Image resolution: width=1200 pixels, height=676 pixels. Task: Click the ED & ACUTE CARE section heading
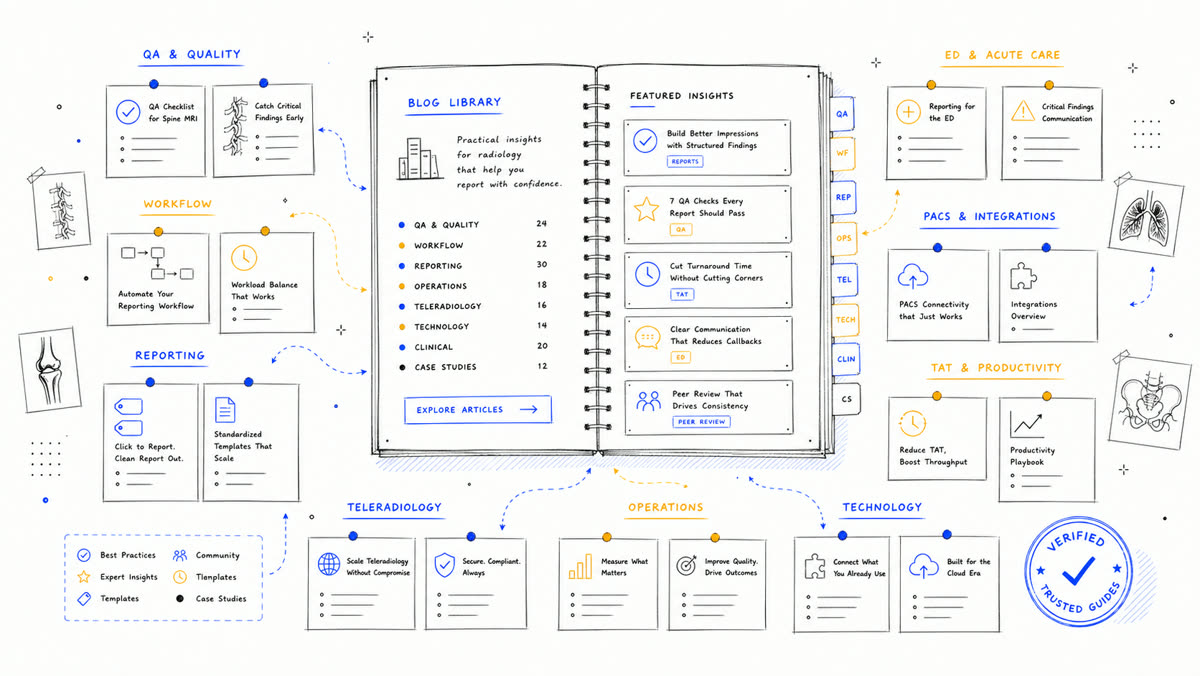point(1002,55)
